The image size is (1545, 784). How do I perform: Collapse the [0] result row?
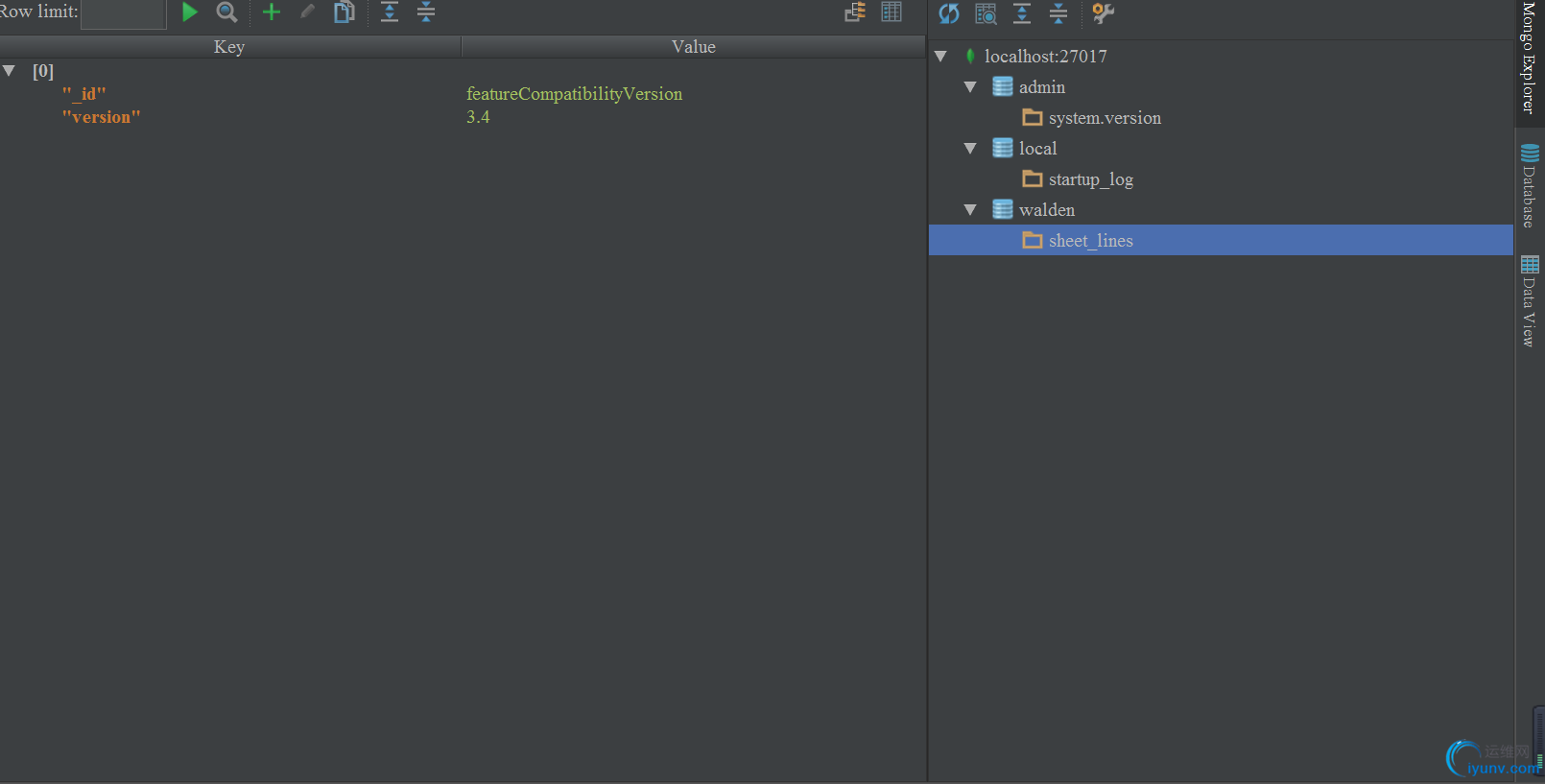(x=10, y=71)
